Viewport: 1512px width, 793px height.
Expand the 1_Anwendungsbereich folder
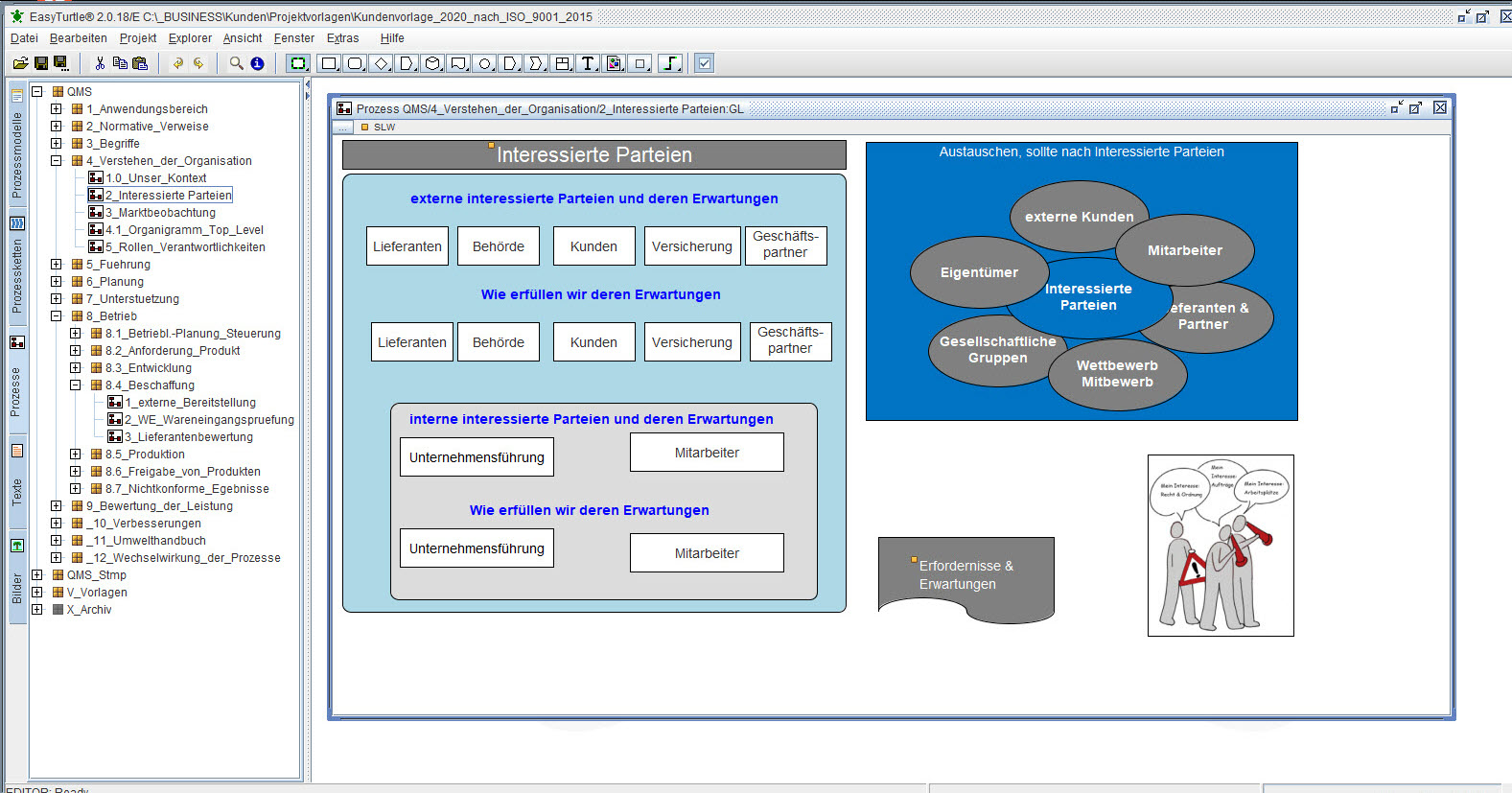(56, 109)
